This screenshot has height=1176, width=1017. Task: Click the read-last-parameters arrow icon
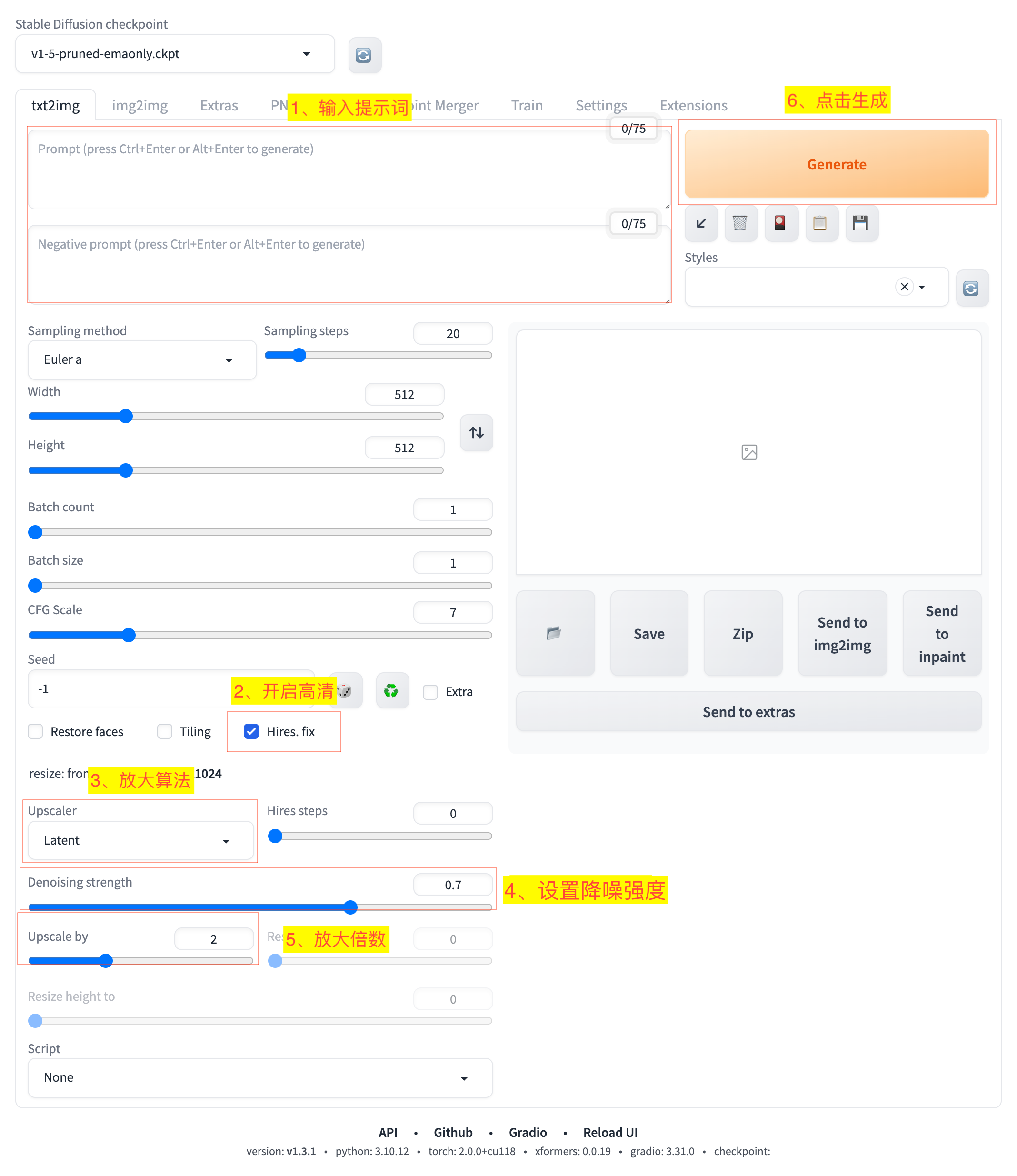point(701,223)
